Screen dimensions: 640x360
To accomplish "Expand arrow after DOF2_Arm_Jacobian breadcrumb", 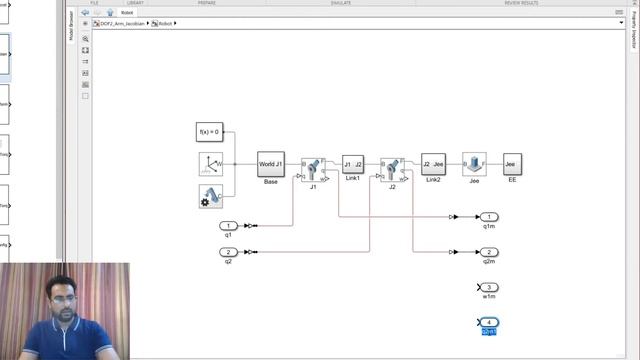I will click(148, 23).
